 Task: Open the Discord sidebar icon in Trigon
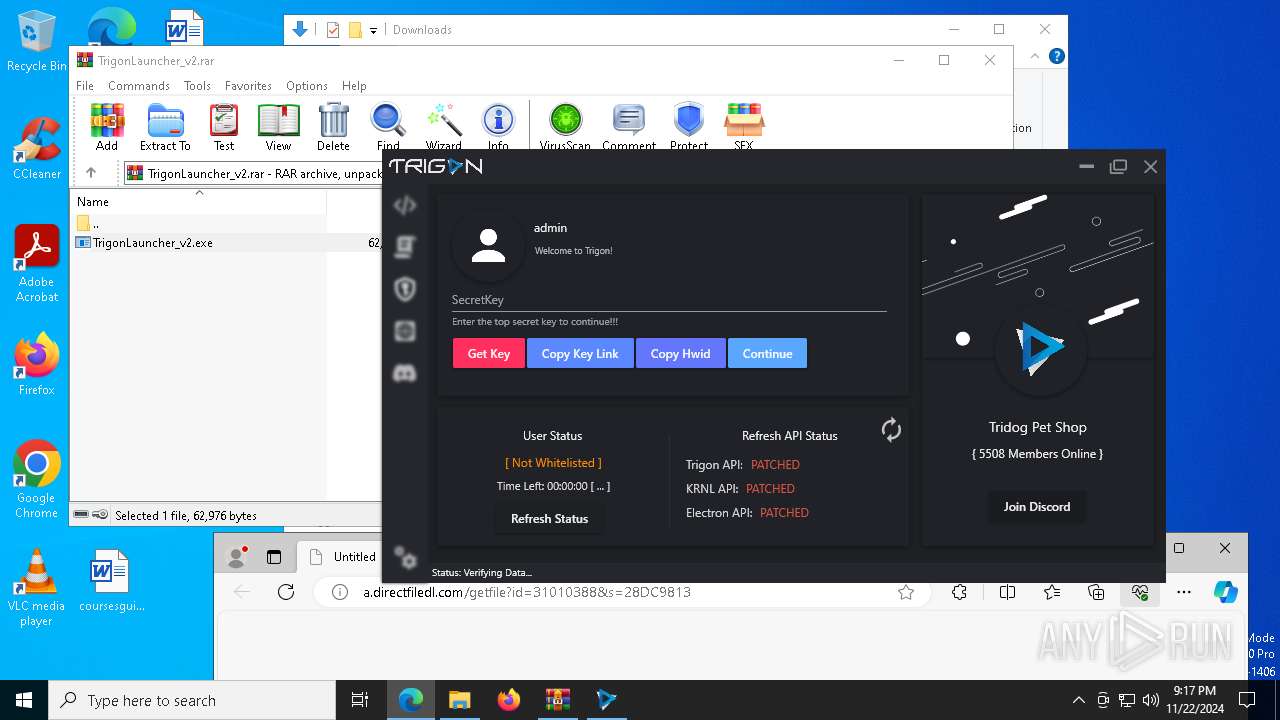[405, 373]
